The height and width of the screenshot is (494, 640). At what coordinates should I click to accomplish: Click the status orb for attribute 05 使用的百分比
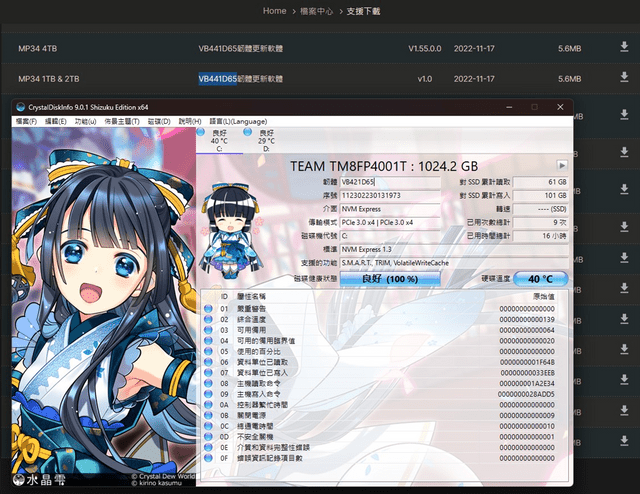pyautogui.click(x=208, y=352)
